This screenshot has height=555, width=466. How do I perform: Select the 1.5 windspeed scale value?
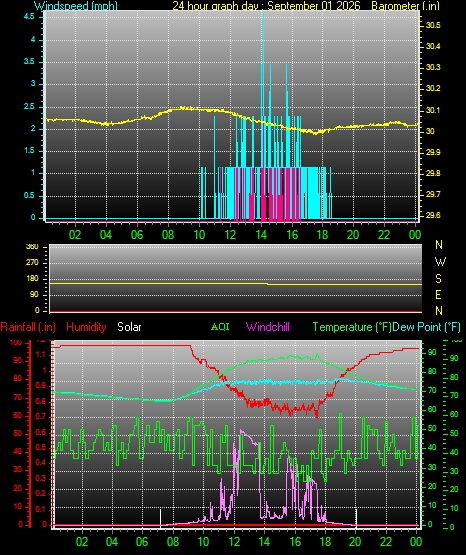click(x=30, y=150)
